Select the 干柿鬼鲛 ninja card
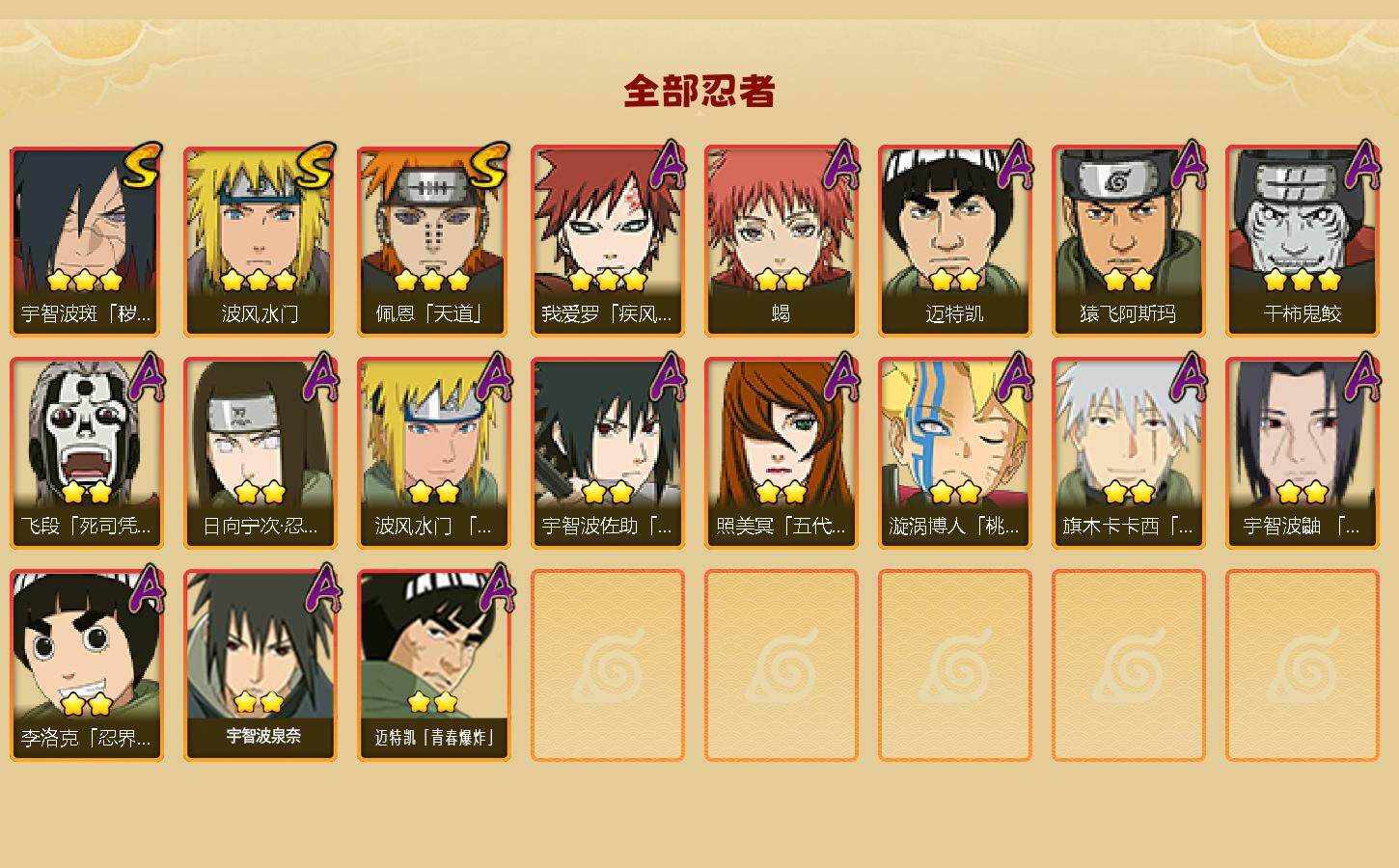 click(x=1302, y=241)
